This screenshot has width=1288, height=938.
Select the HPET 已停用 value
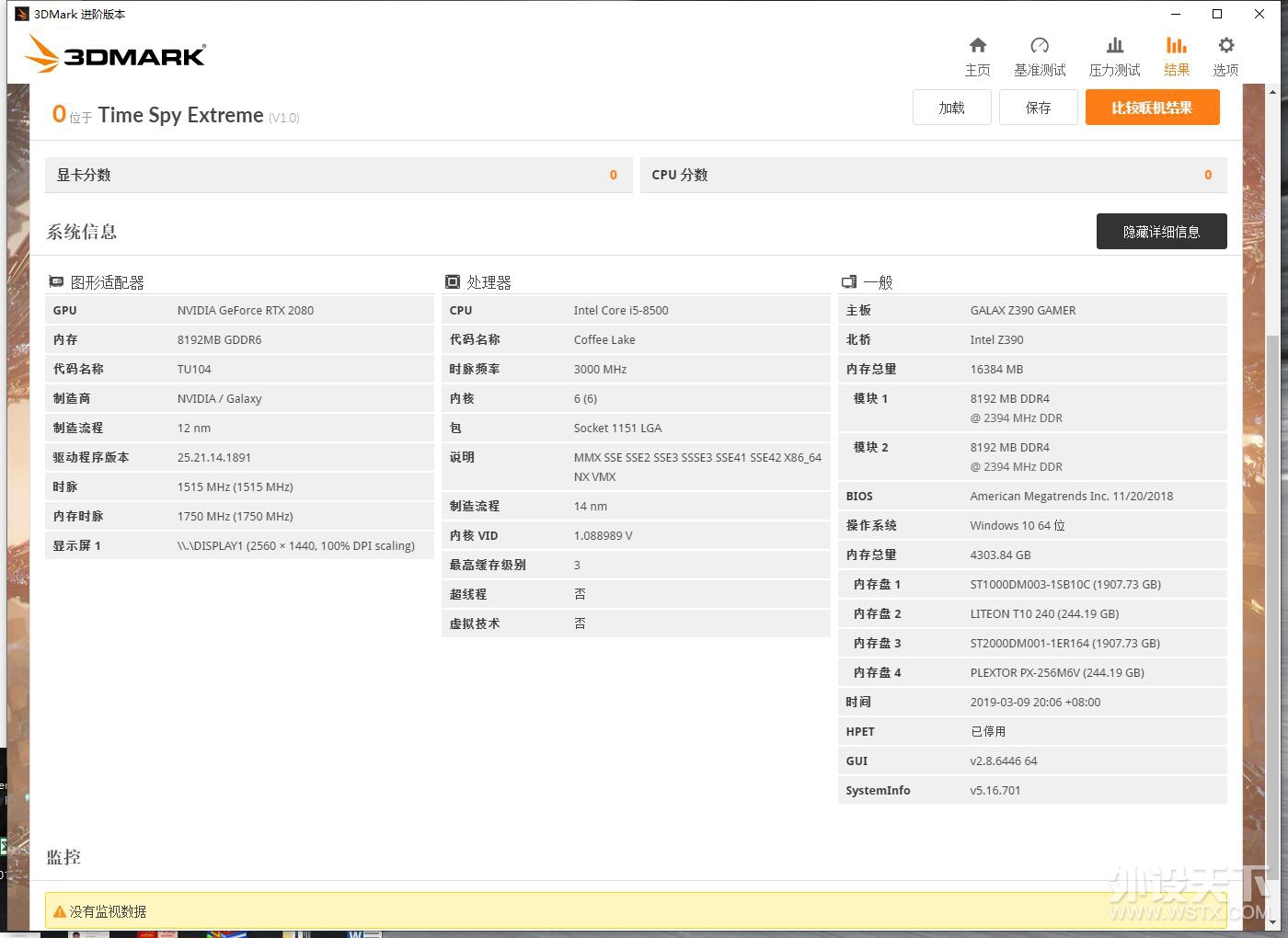[988, 731]
